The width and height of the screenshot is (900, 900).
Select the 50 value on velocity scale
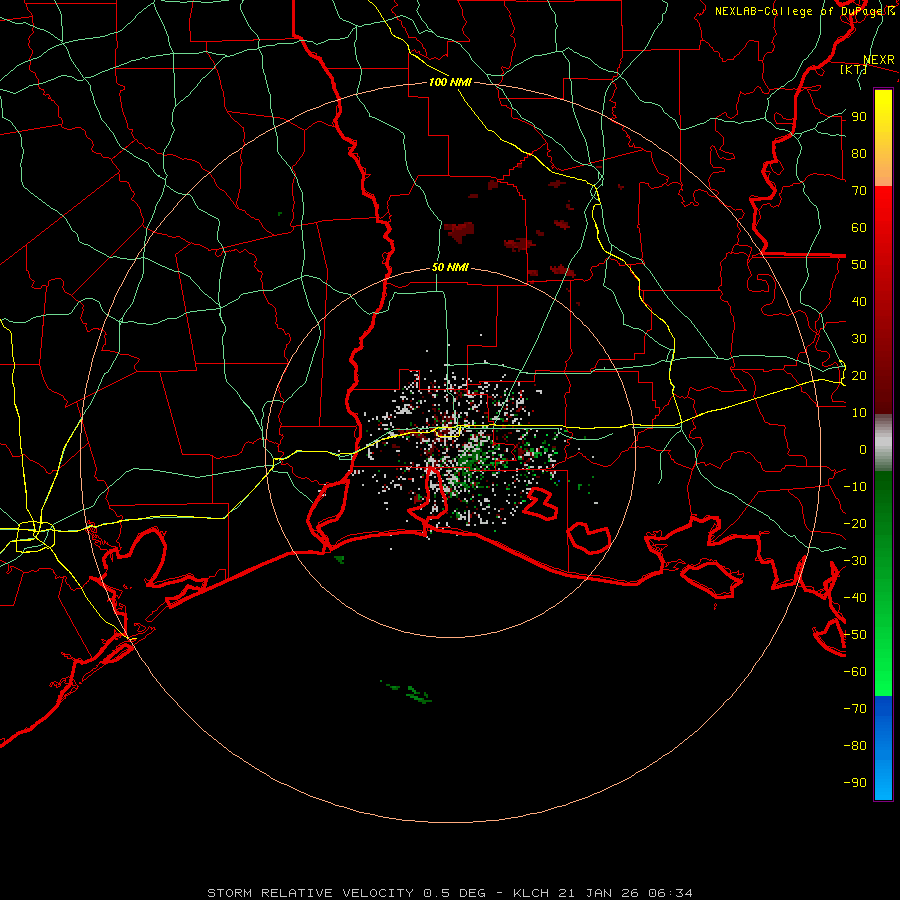click(859, 265)
